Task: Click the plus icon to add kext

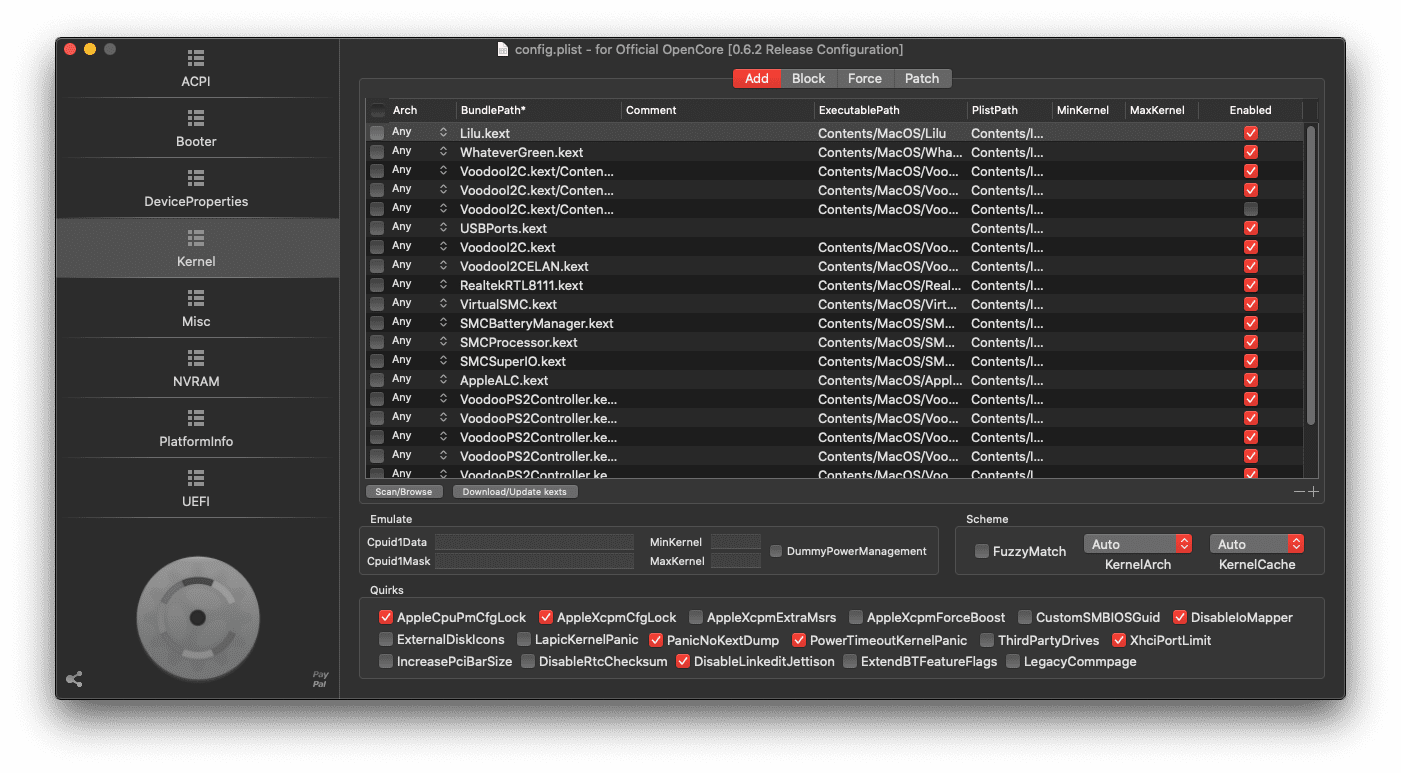Action: point(1313,491)
